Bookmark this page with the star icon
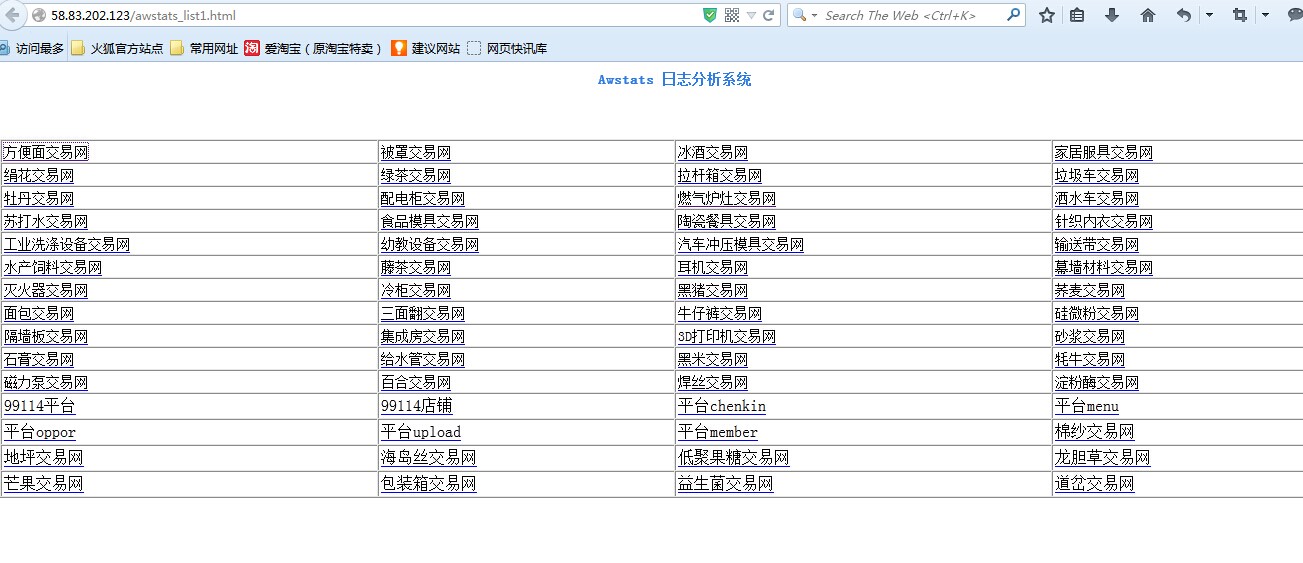The width and height of the screenshot is (1303, 563). point(1047,15)
